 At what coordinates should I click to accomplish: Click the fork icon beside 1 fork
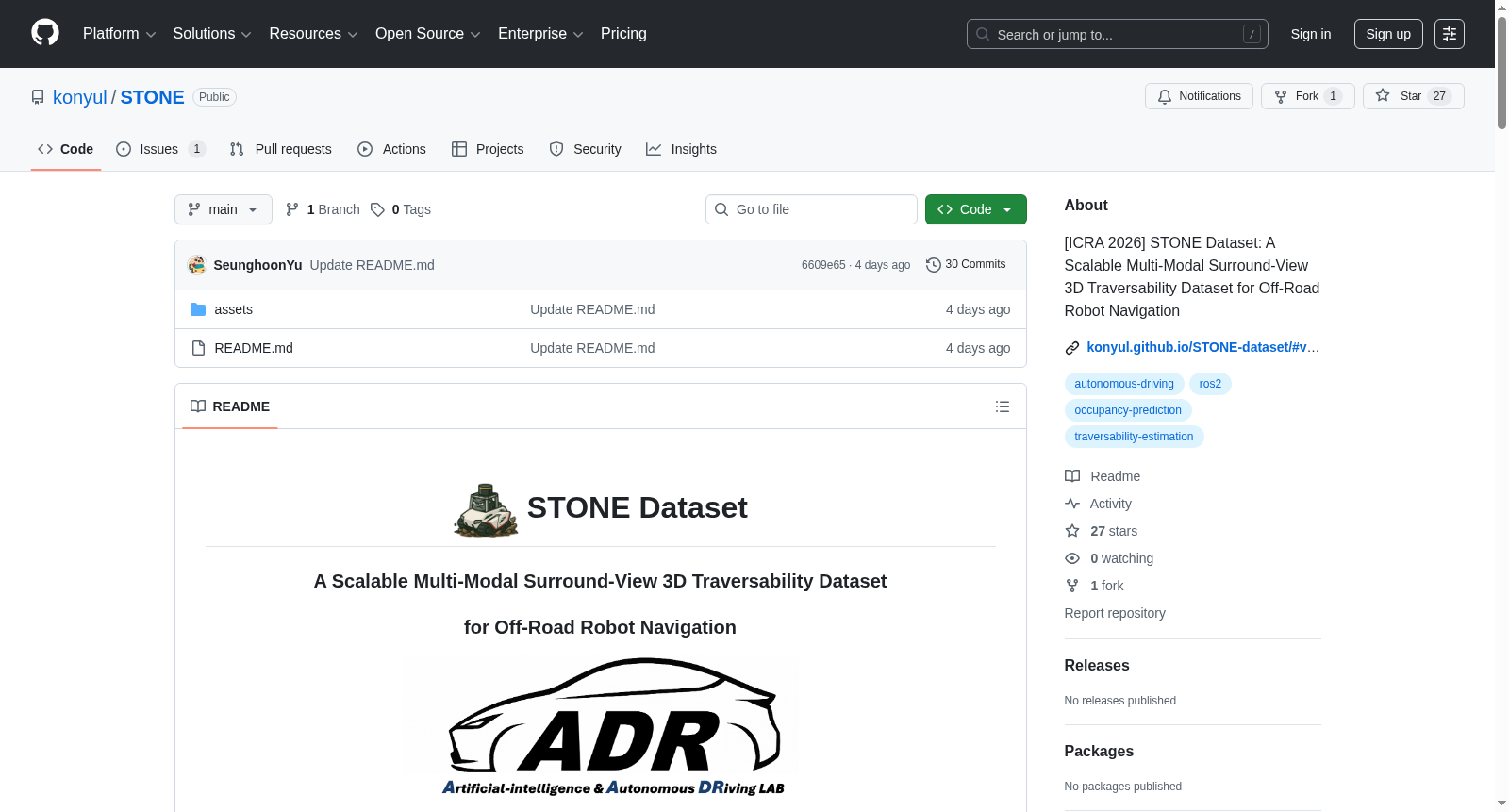(x=1072, y=586)
